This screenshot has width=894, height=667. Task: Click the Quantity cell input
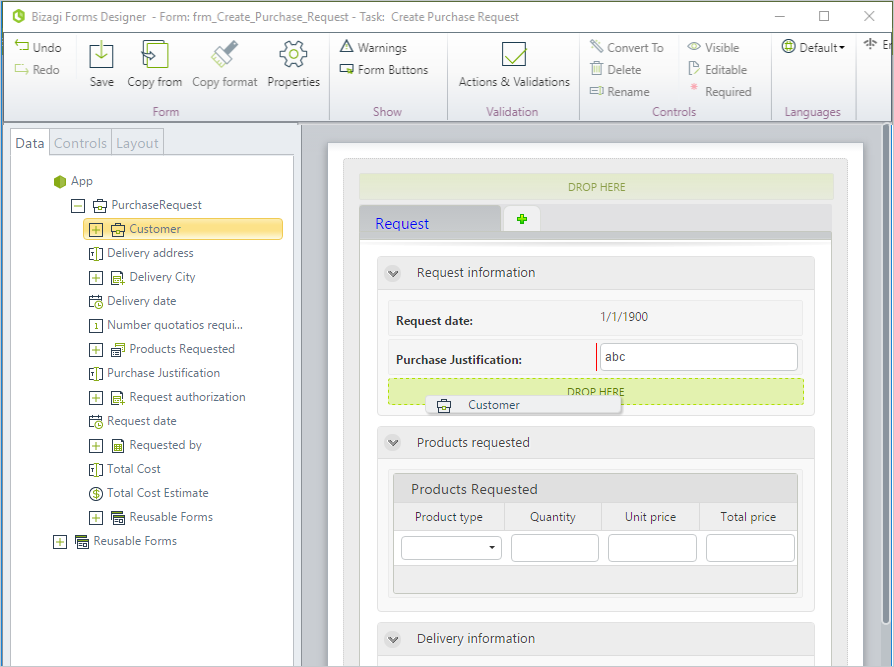[x=554, y=548]
